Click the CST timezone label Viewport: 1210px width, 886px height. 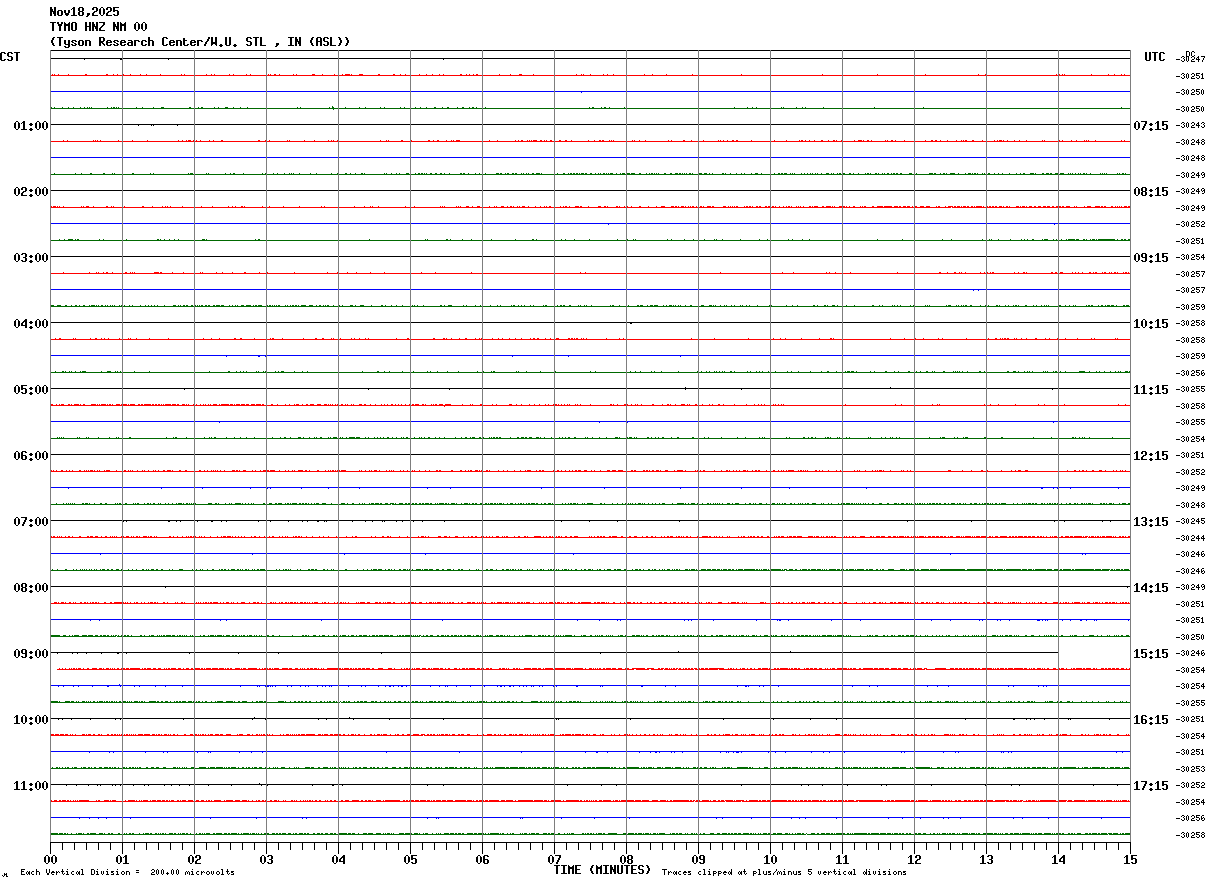point(10,57)
